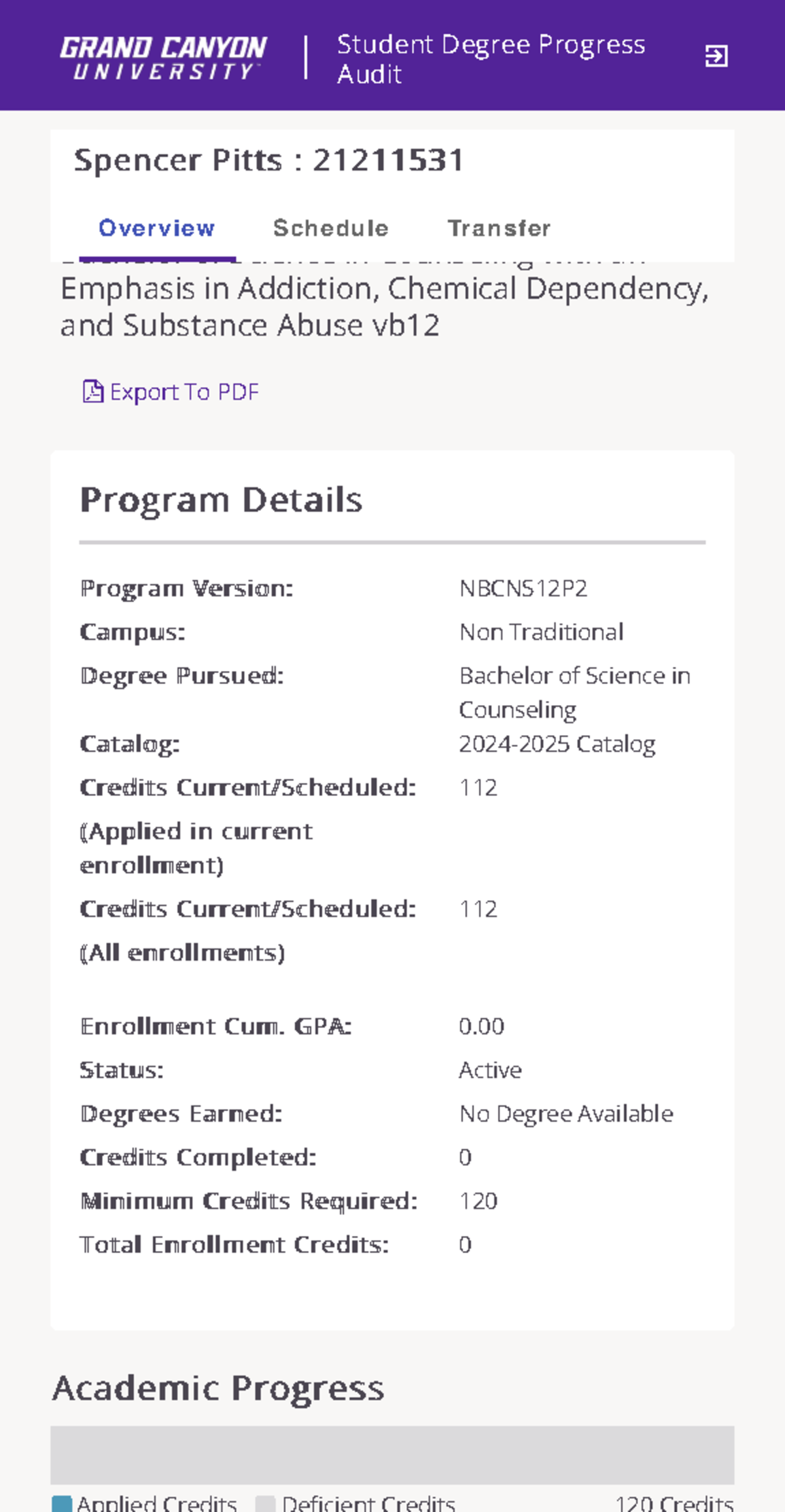Screen dimensions: 785x1512
Task: Click the sign-out icon in the header
Action: pos(718,57)
